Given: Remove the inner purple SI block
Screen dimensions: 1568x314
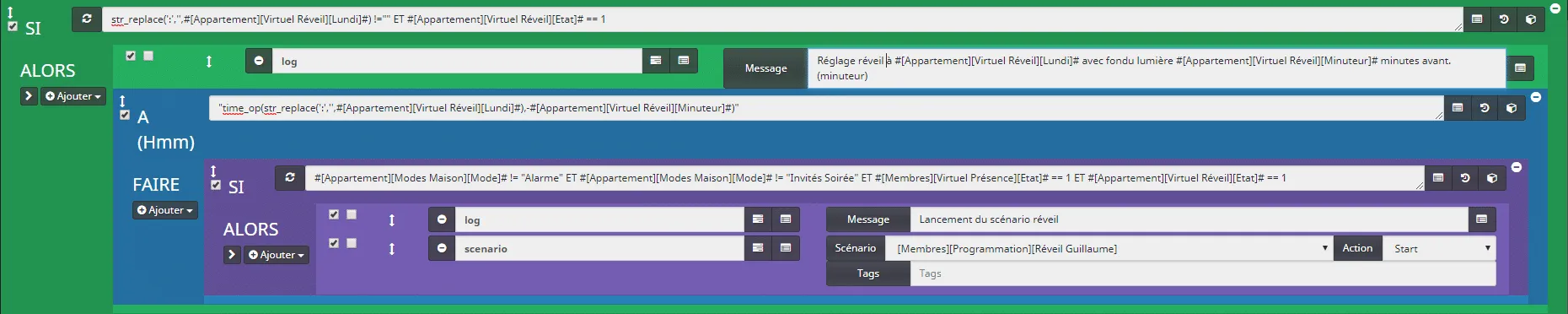Looking at the screenshot, I should click(1517, 167).
